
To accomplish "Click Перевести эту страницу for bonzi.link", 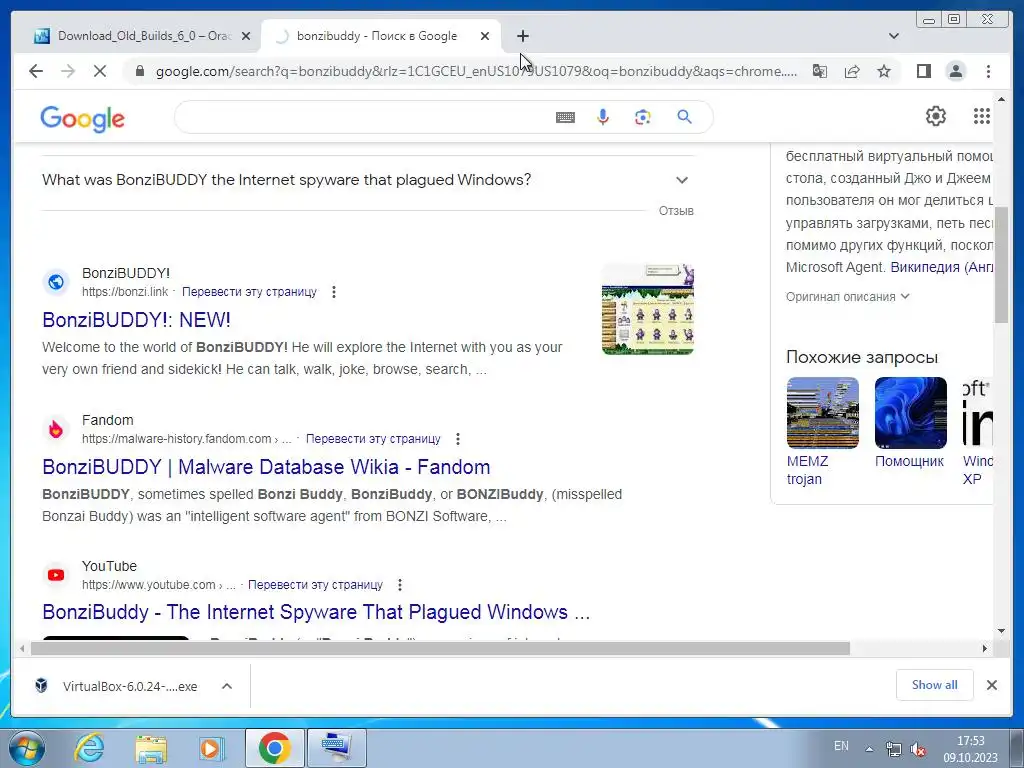I will [x=249, y=292].
